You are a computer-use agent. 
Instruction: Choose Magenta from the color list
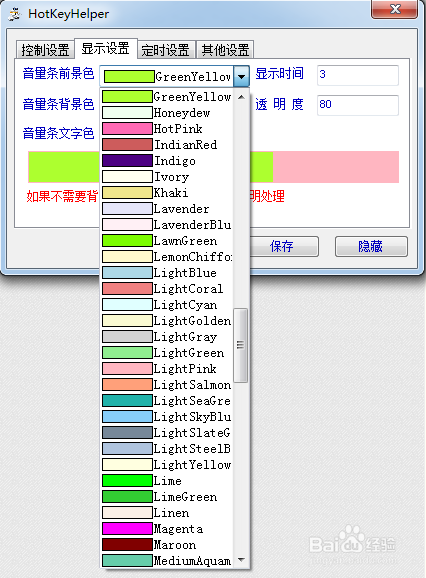point(167,529)
